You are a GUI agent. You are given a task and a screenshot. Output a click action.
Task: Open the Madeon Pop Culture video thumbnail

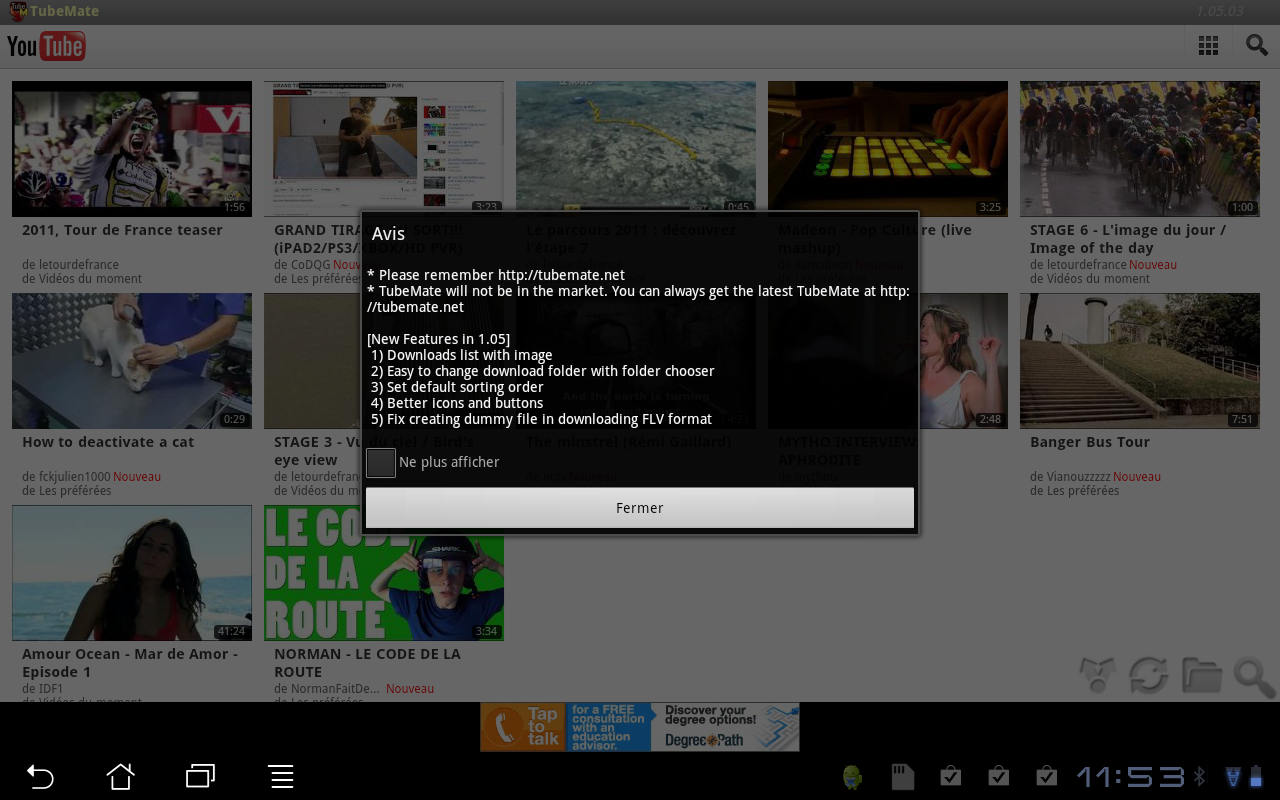(888, 149)
